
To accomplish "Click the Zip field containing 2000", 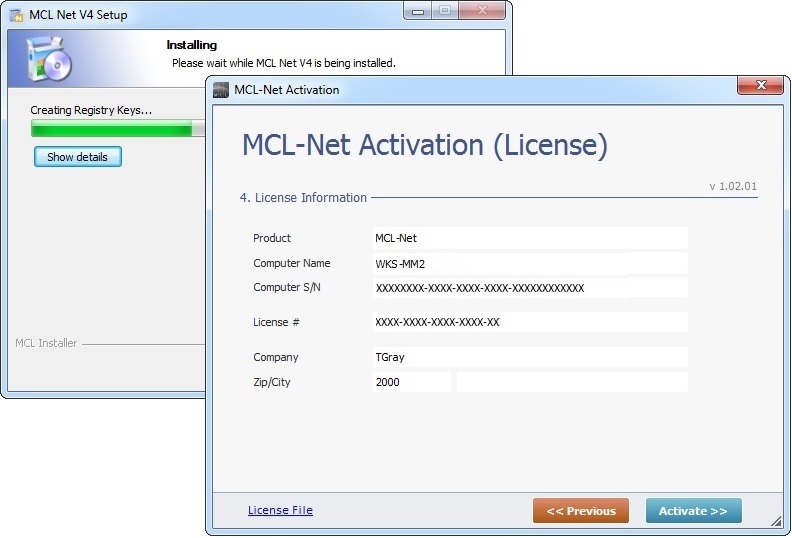I will (412, 382).
